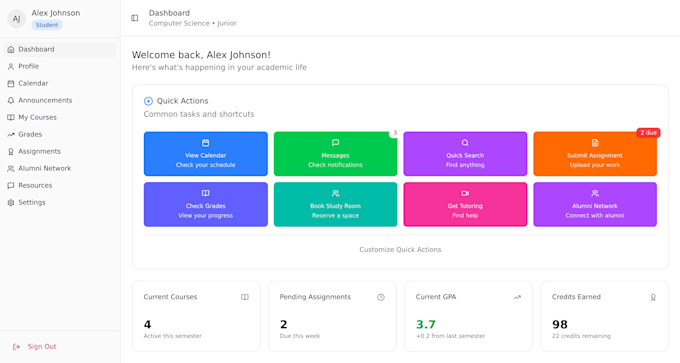Open the Grades sidebar item
The height and width of the screenshot is (363, 680).
click(60, 134)
